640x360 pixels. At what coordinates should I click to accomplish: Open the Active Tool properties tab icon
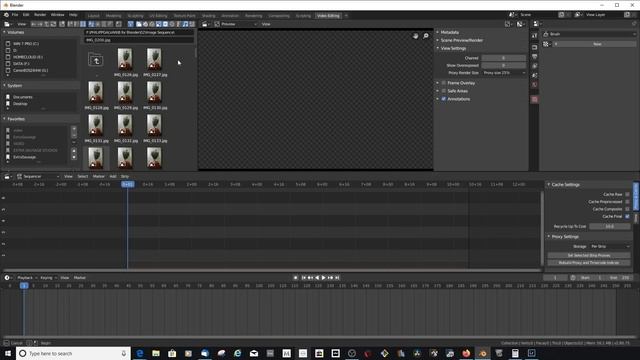[x=535, y=36]
